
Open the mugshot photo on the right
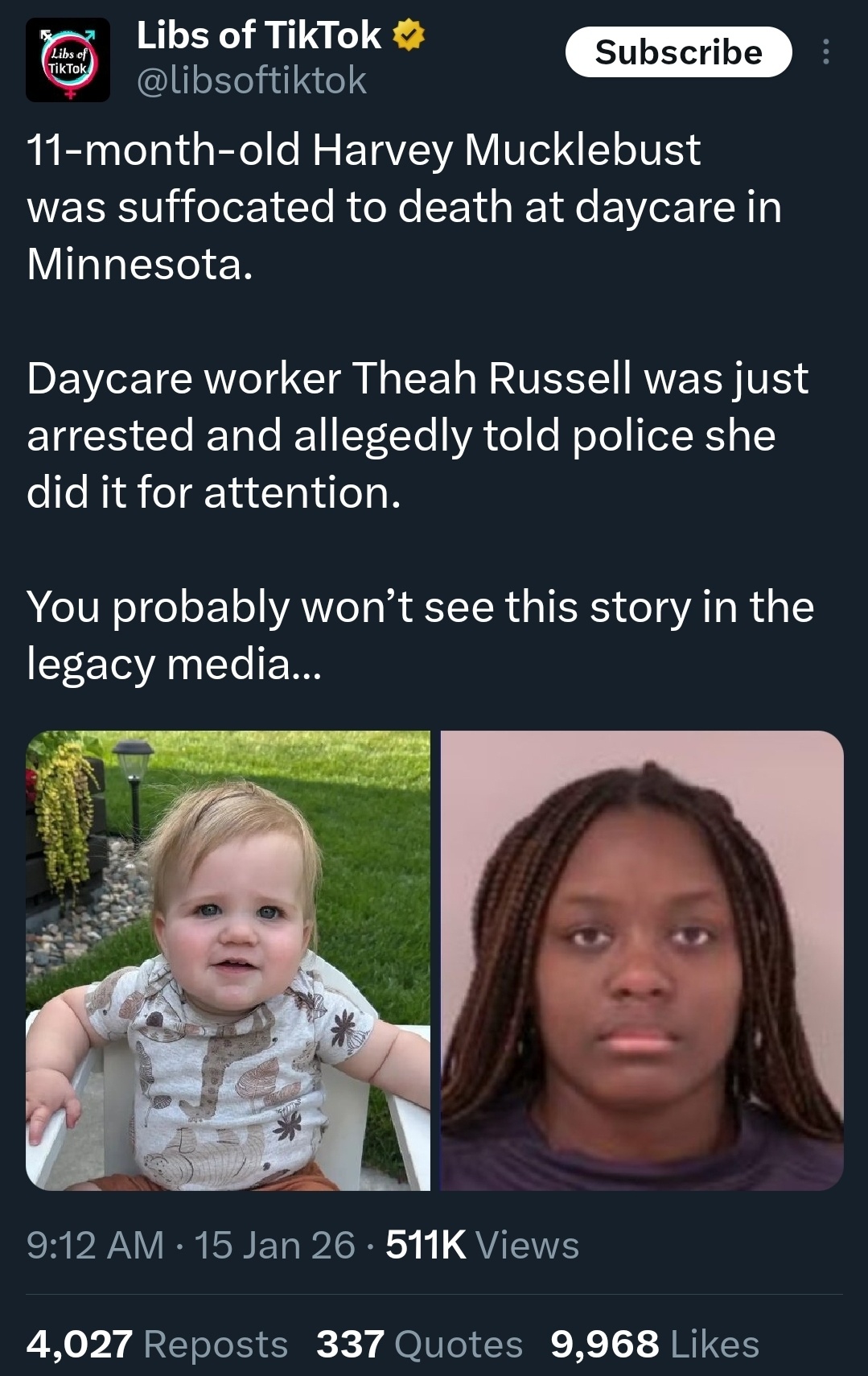tap(642, 960)
